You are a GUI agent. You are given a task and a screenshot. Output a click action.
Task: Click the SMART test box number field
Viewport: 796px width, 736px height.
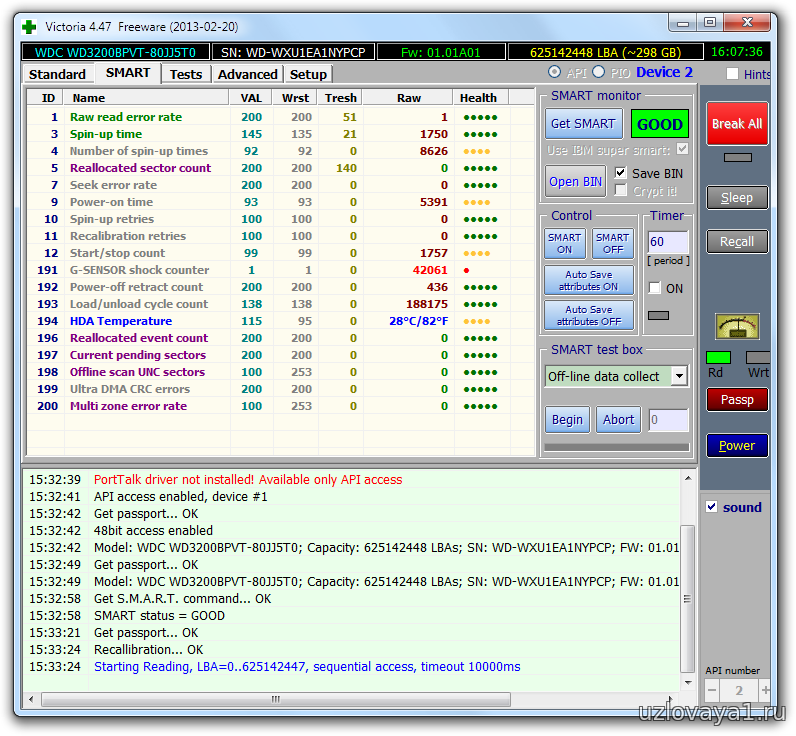point(668,420)
